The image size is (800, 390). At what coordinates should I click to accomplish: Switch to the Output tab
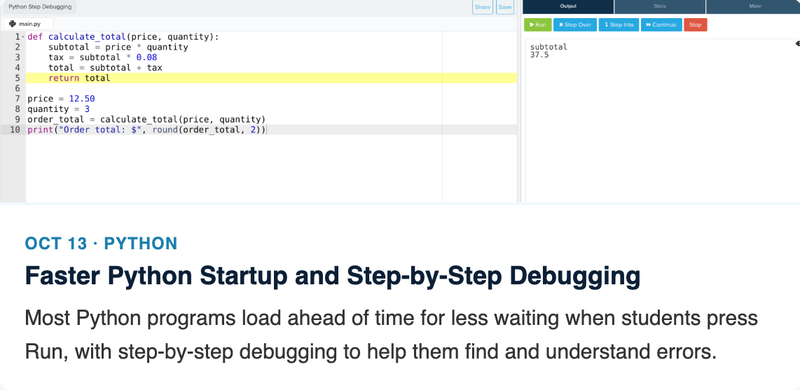tap(568, 7)
